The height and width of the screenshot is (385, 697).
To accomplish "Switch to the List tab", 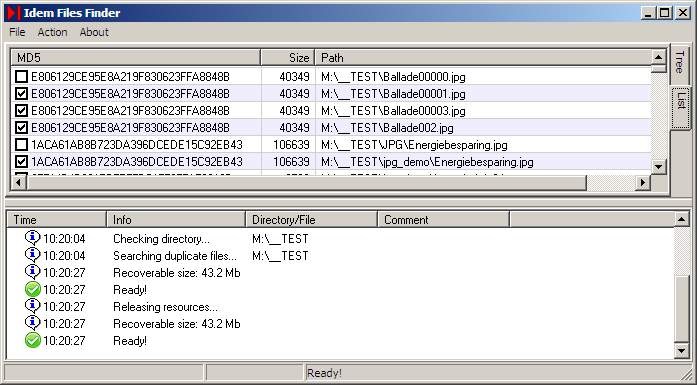I will [x=681, y=107].
